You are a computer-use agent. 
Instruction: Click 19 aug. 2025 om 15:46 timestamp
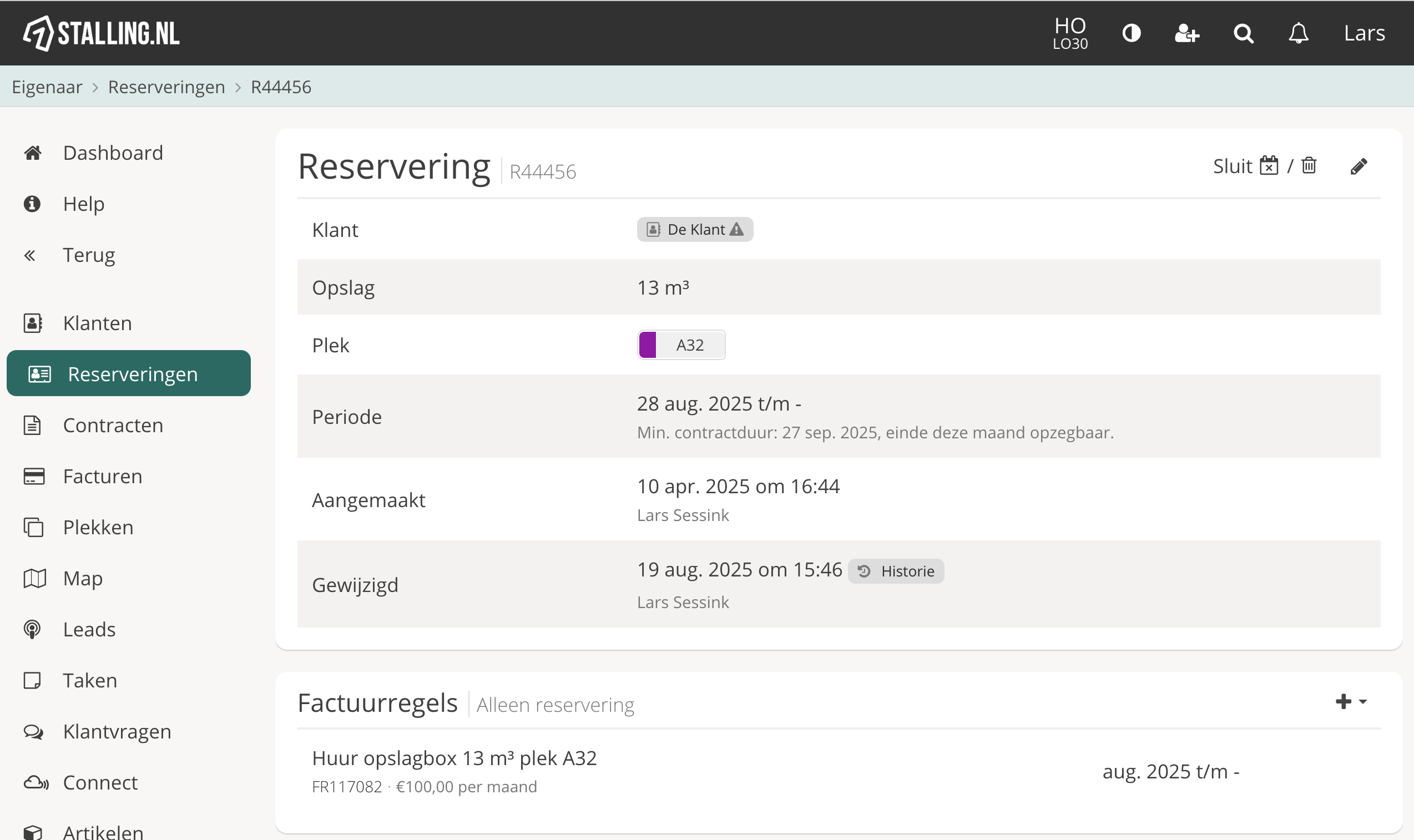tap(739, 569)
